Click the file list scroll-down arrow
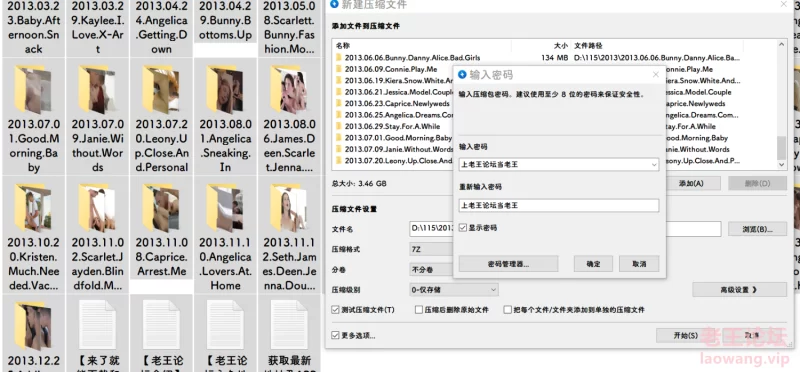Screen dimensions: 800x372 click(781, 164)
